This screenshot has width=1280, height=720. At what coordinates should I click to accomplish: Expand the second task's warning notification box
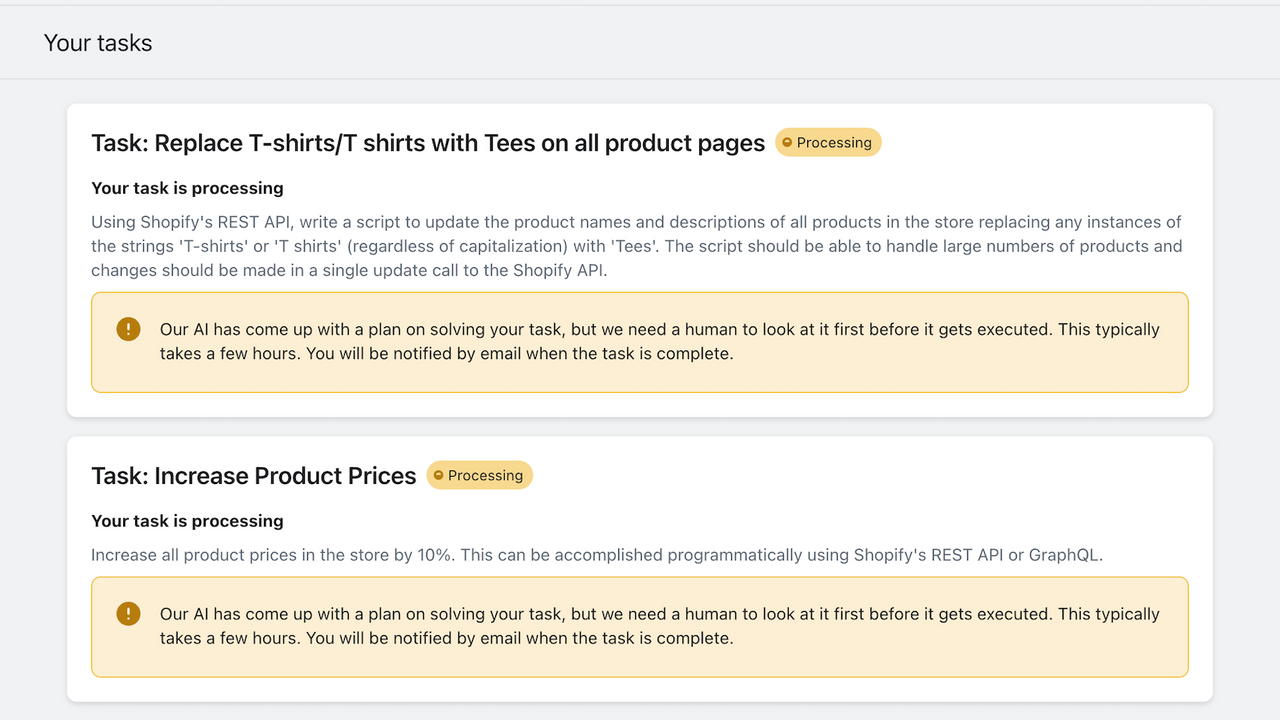[640, 626]
